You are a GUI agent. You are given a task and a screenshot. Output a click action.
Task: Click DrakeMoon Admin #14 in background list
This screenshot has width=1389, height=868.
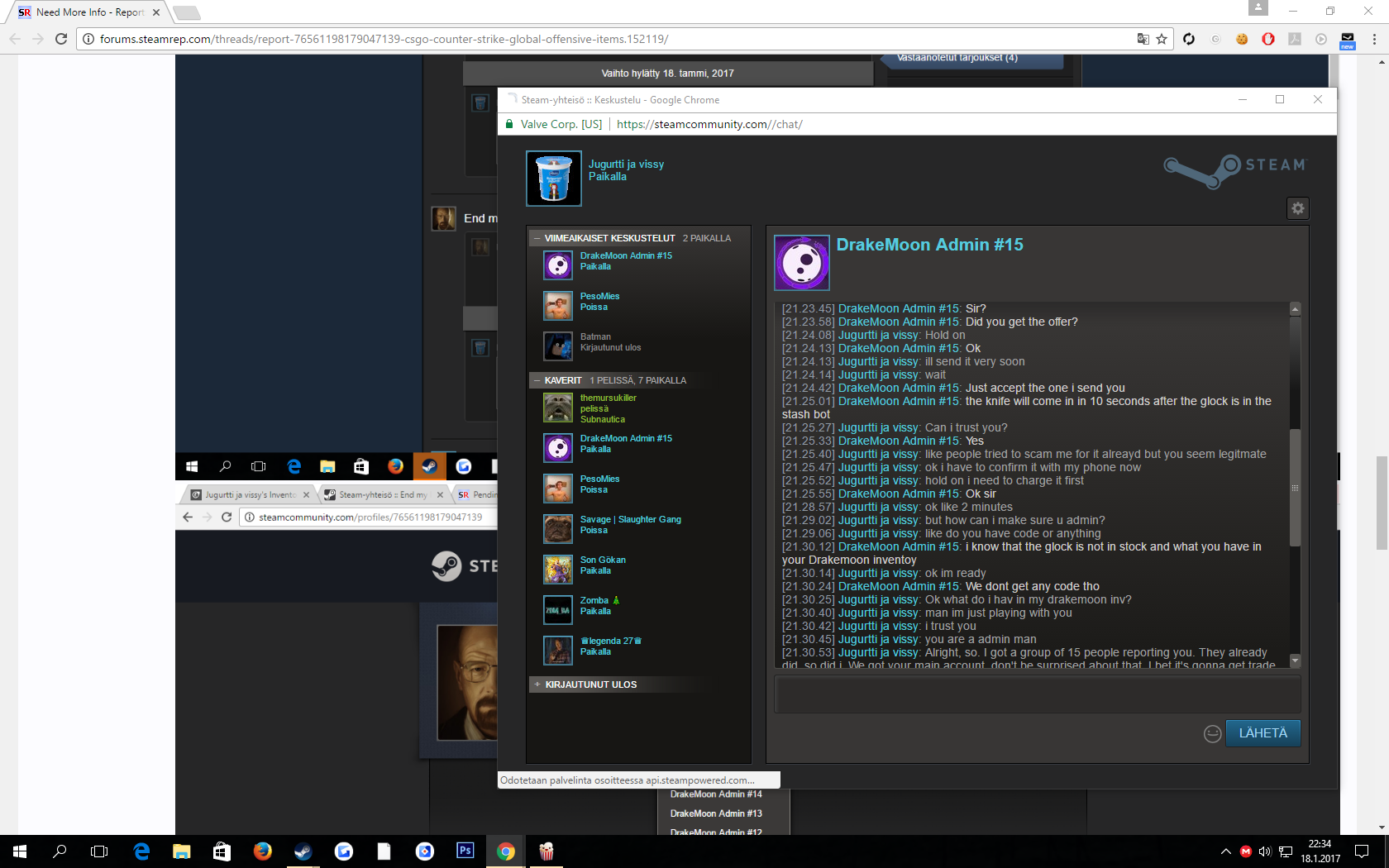click(716, 794)
